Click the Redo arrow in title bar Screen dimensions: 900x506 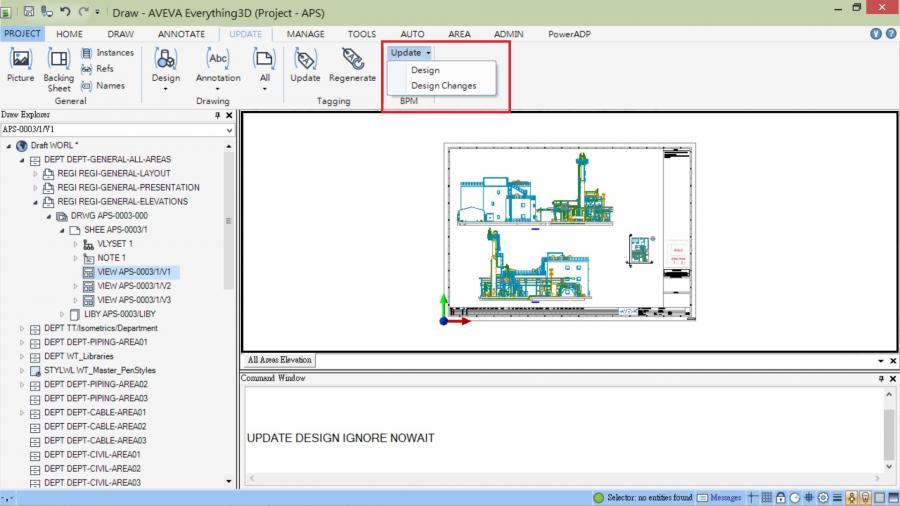pos(83,11)
